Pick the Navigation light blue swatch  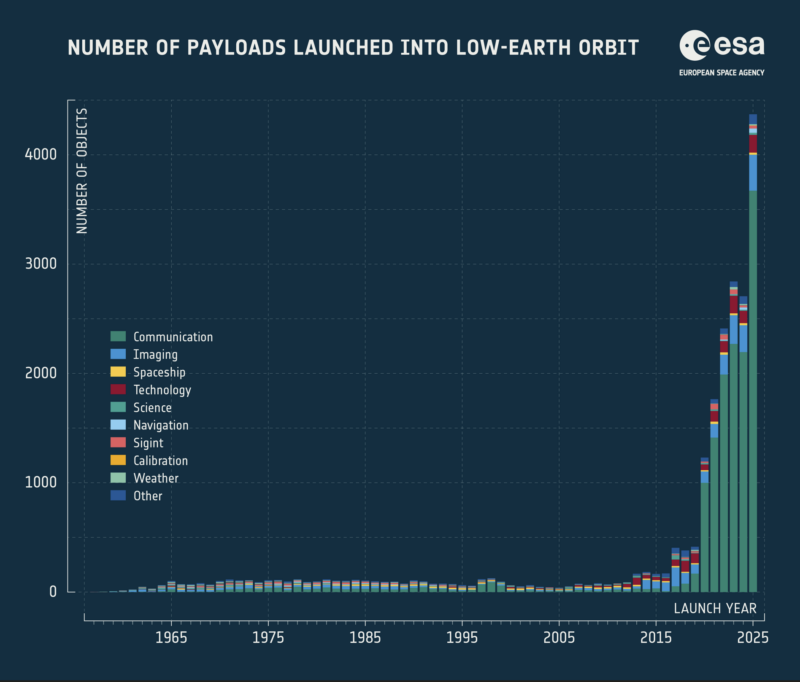point(118,424)
